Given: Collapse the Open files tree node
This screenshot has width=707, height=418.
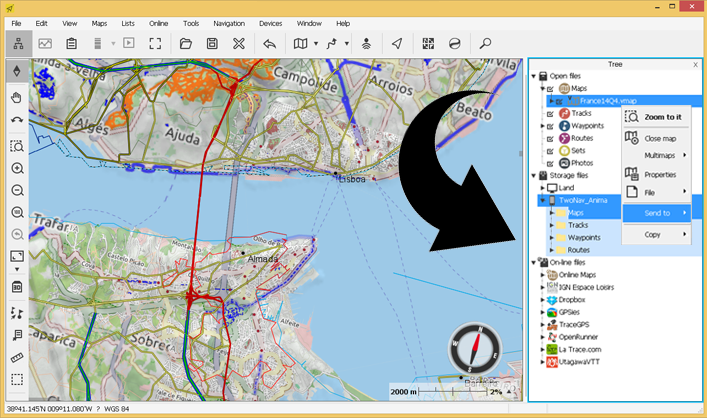Looking at the screenshot, I should (x=534, y=76).
